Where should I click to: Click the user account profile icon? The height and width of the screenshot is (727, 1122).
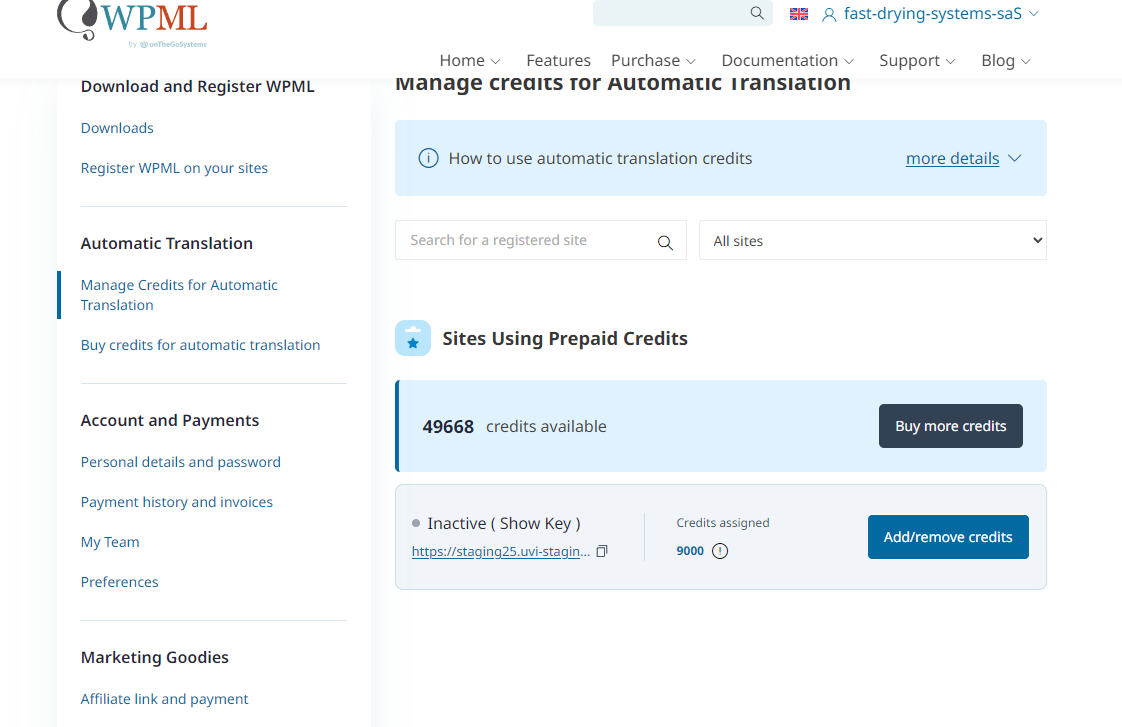pos(829,14)
